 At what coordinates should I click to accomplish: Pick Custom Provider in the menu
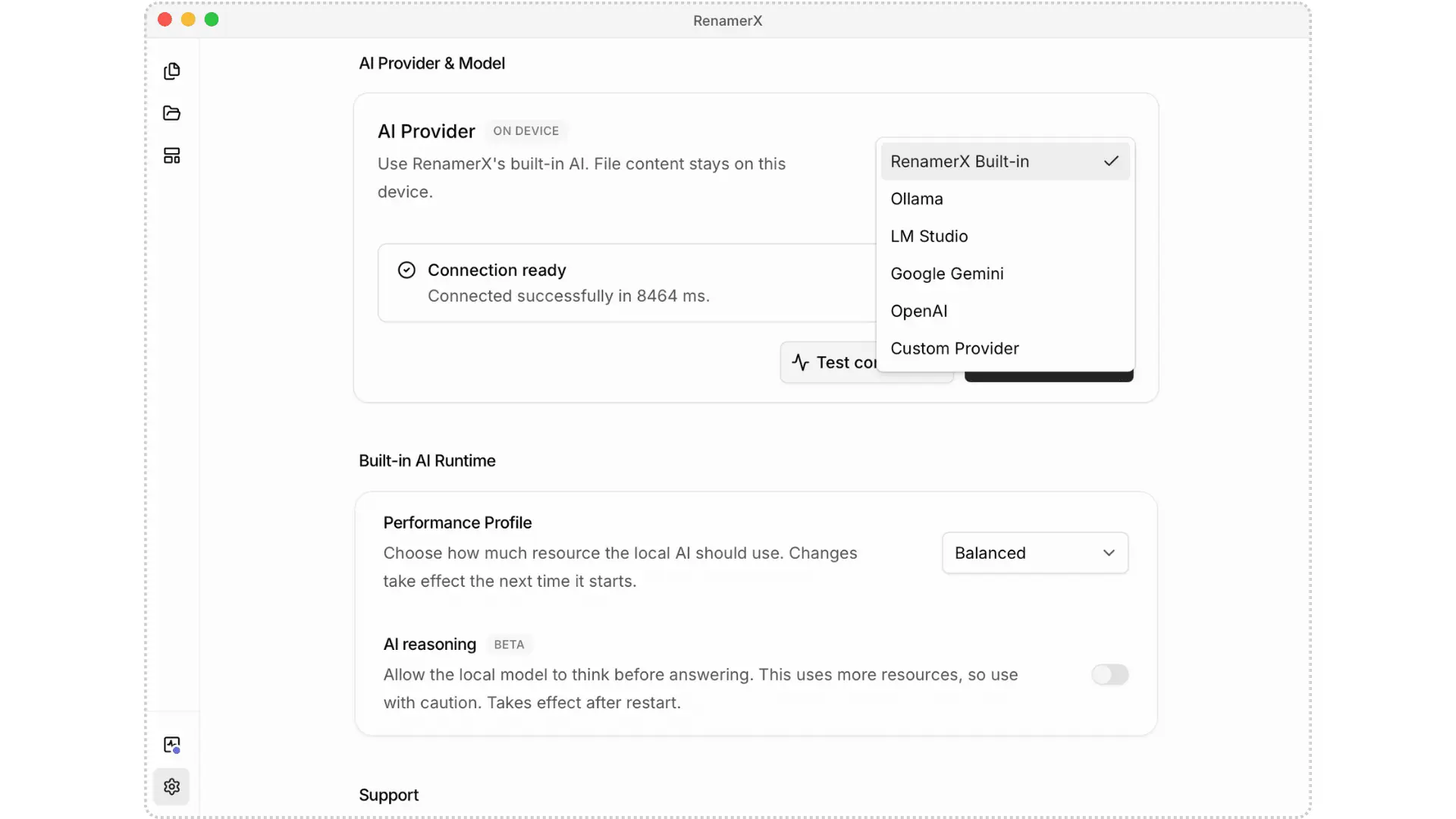tap(1006, 348)
